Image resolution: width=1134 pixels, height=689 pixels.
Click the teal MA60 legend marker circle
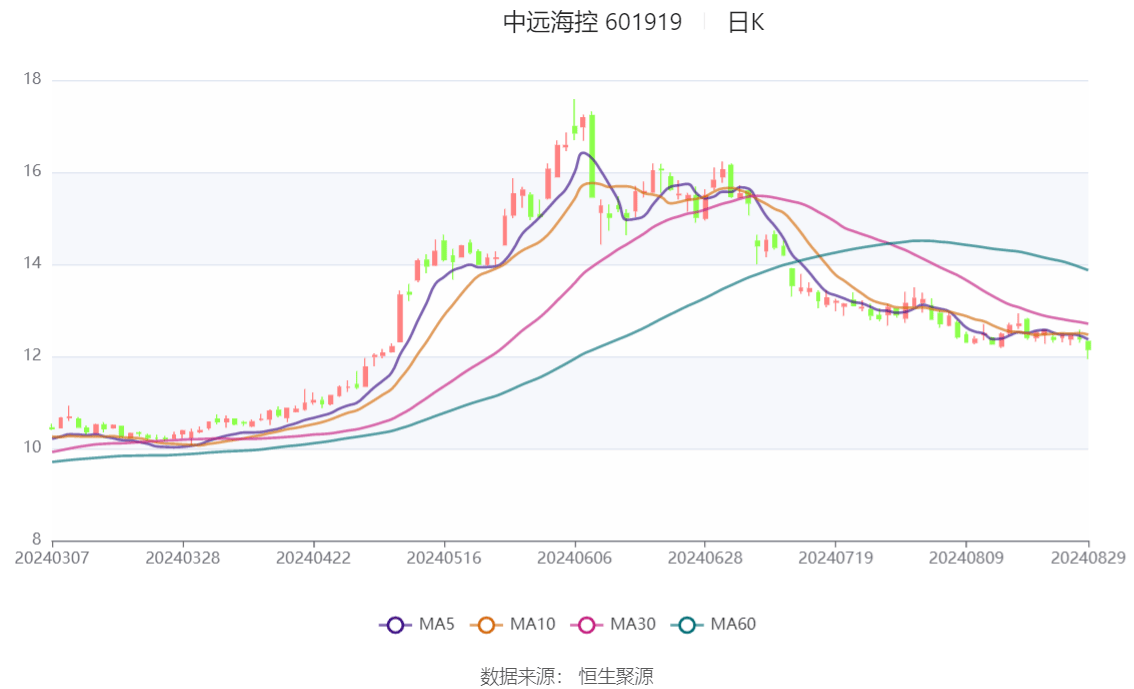pos(687,625)
